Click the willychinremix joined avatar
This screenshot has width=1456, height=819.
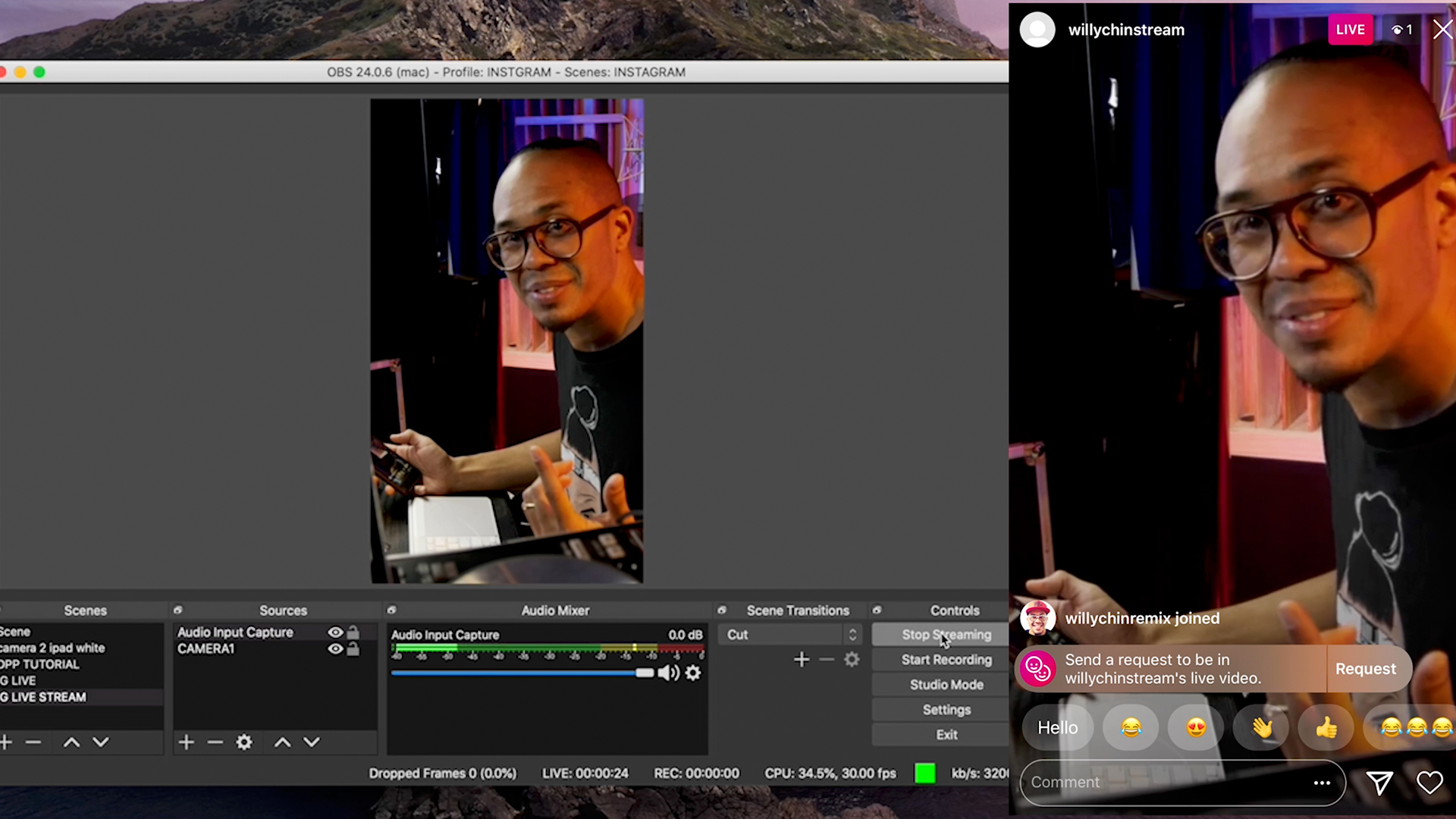click(x=1037, y=619)
